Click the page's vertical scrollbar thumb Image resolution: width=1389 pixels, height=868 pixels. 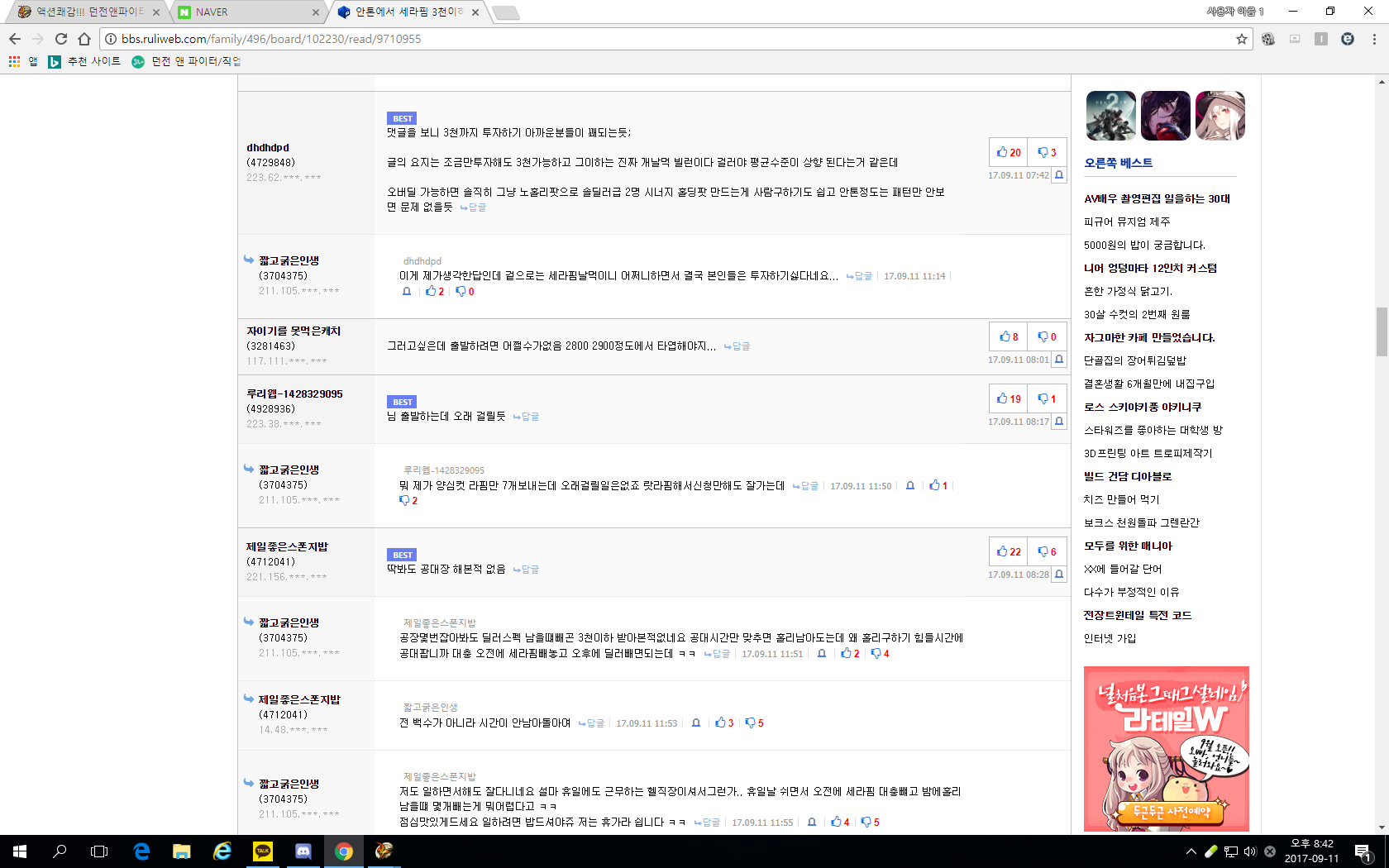1382,331
